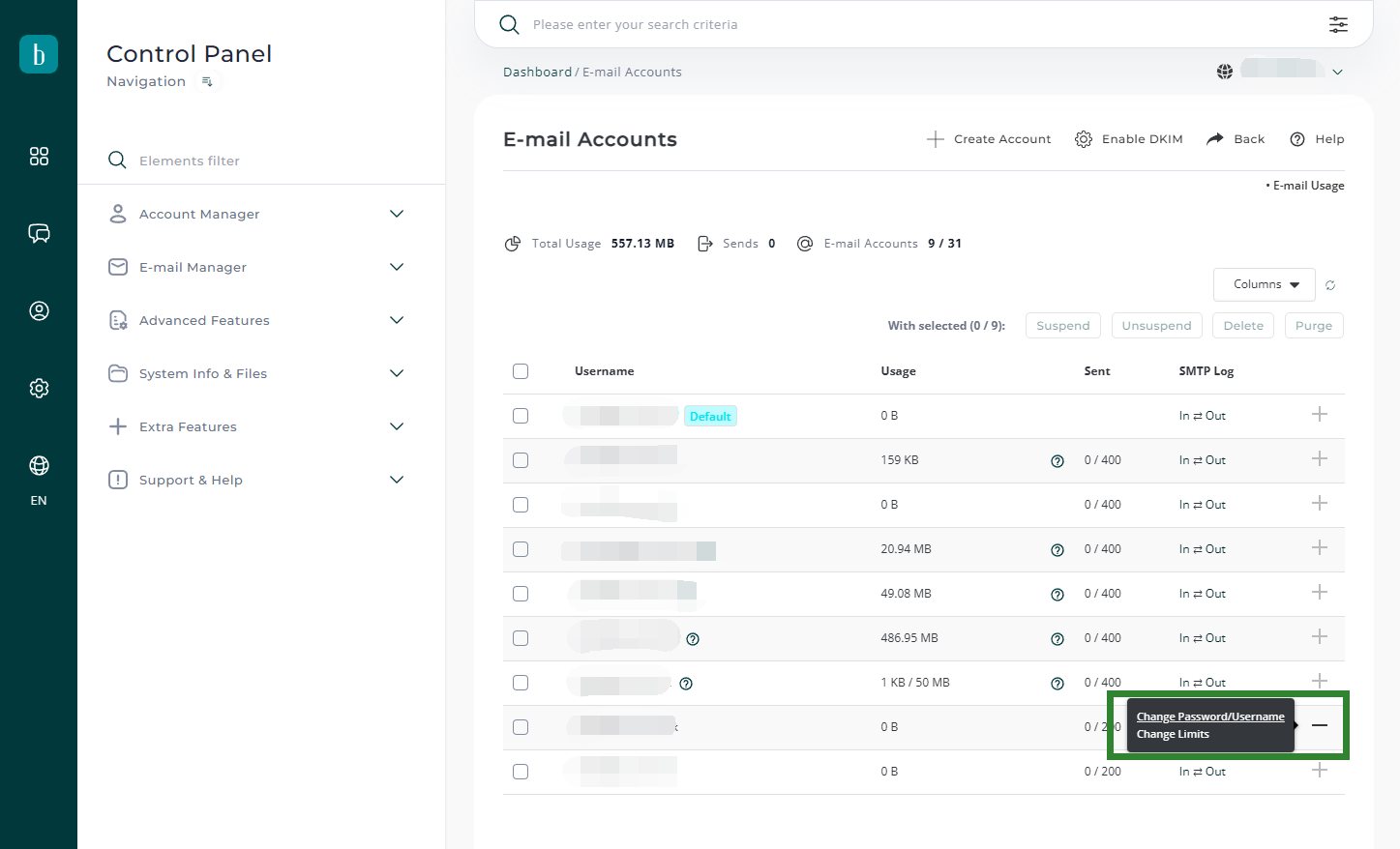Select the checkbox for the 486.95 MB row

click(521, 638)
